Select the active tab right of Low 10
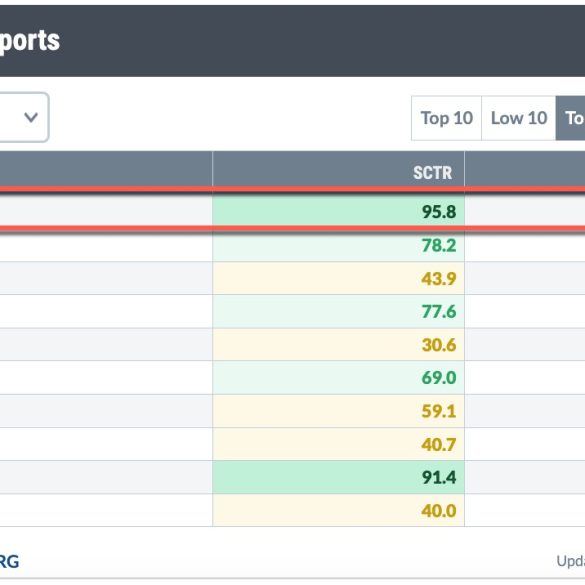585x585 pixels. tap(570, 118)
